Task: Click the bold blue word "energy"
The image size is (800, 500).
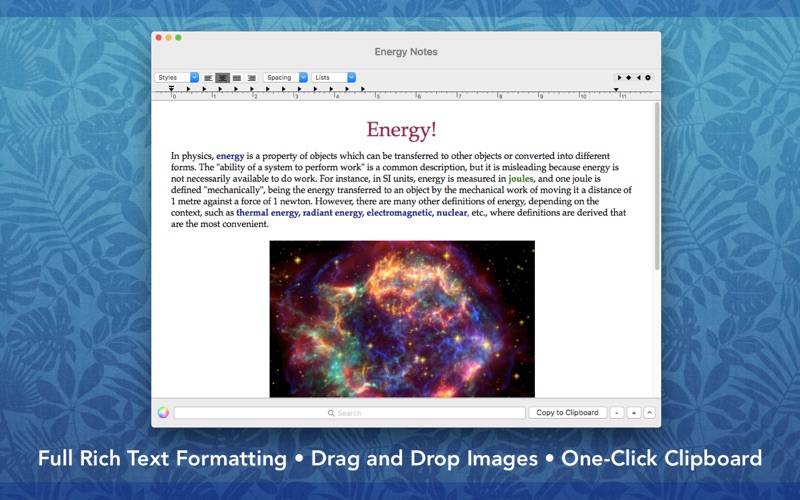Action: [x=230, y=156]
